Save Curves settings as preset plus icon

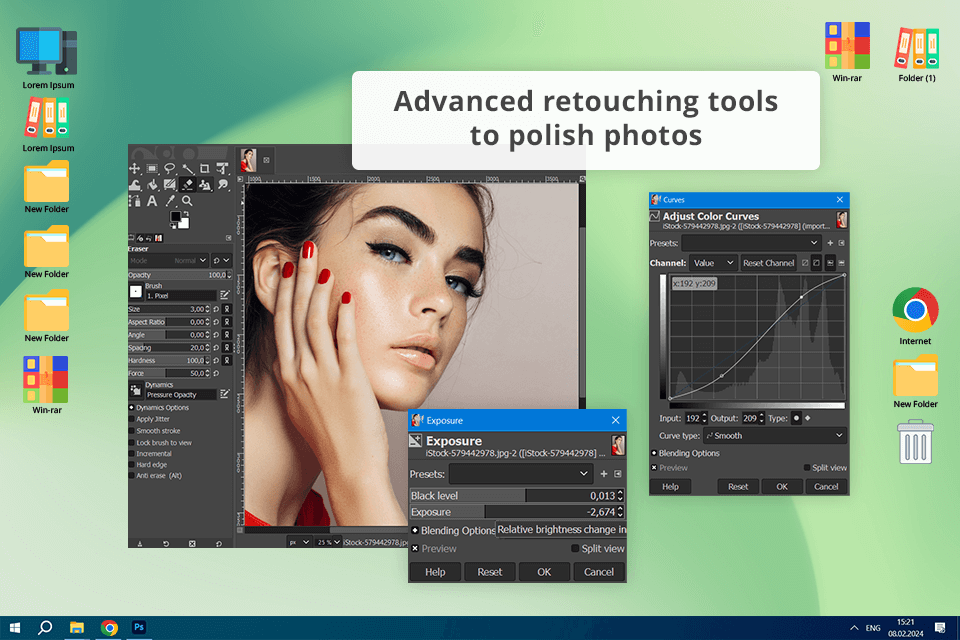point(830,243)
